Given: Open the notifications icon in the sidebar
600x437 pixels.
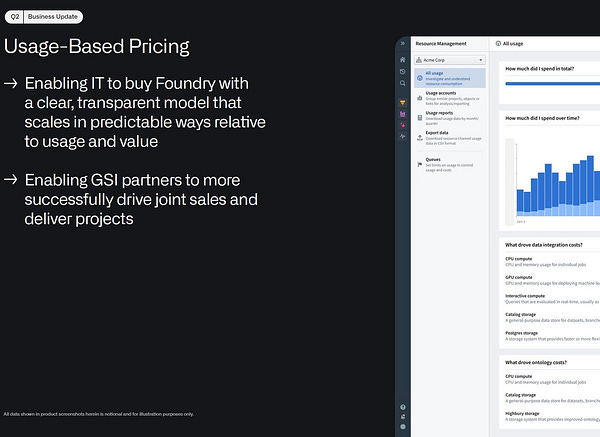Looking at the screenshot, I should coord(403,417).
